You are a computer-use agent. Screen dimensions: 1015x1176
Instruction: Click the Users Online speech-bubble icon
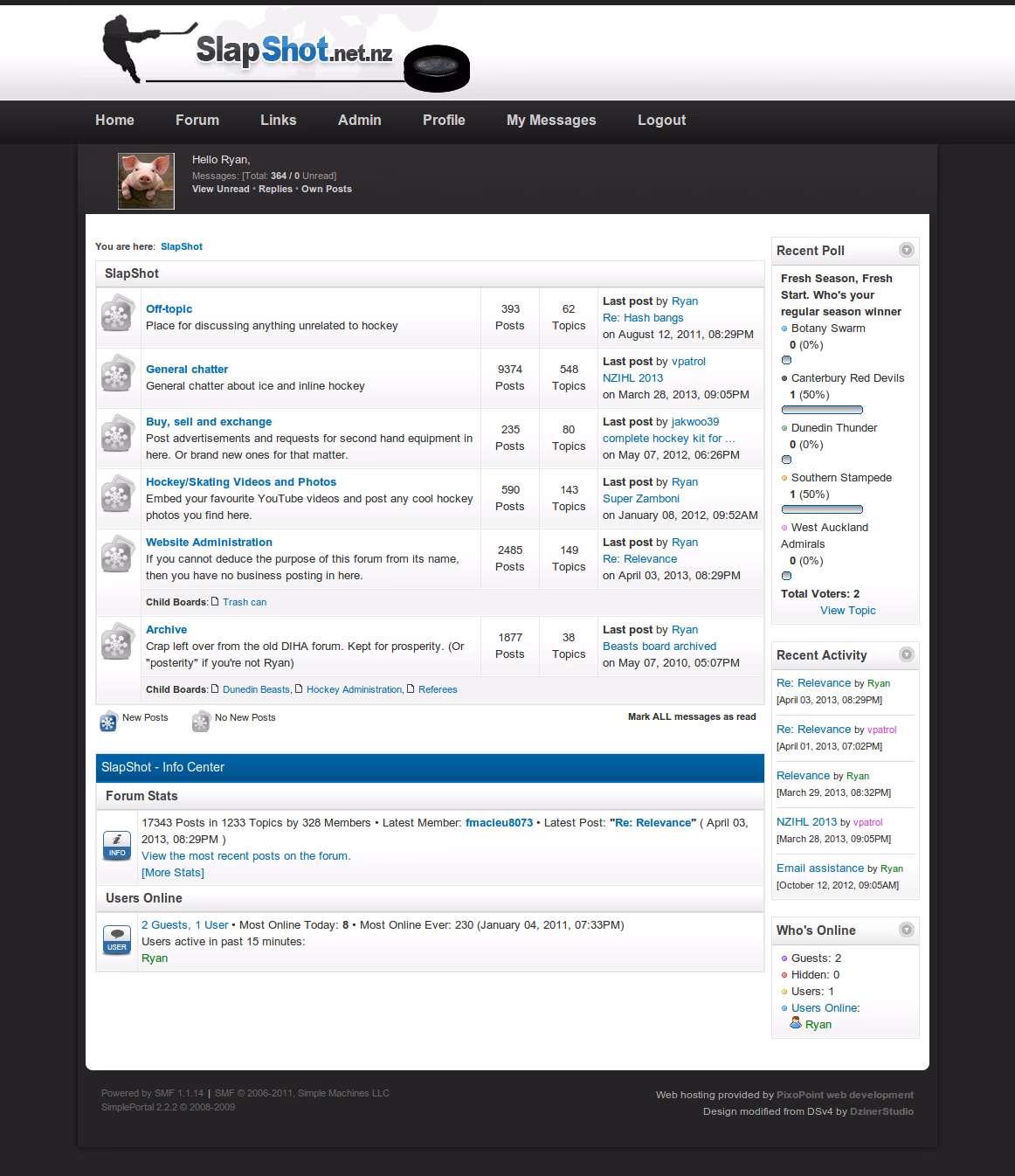coord(117,939)
